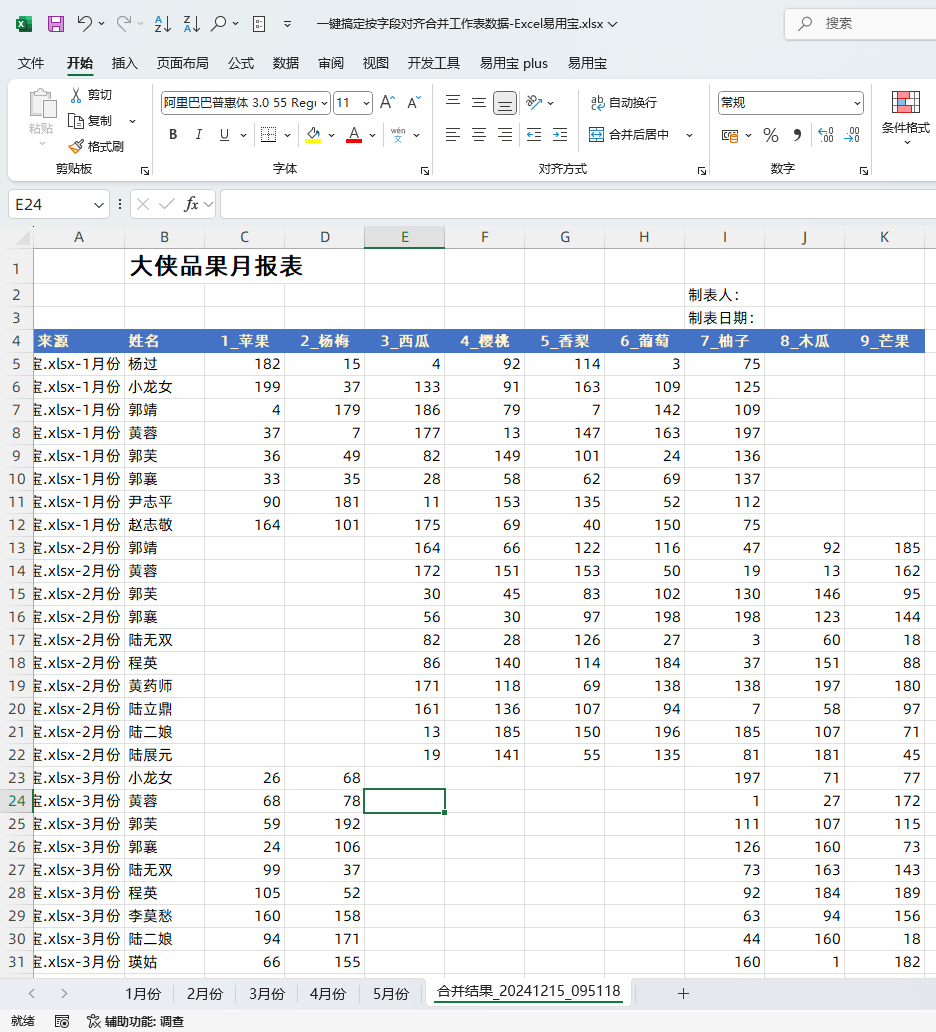Switch to the 公式 ribbon tab
This screenshot has height=1032, width=936.
[x=240, y=63]
